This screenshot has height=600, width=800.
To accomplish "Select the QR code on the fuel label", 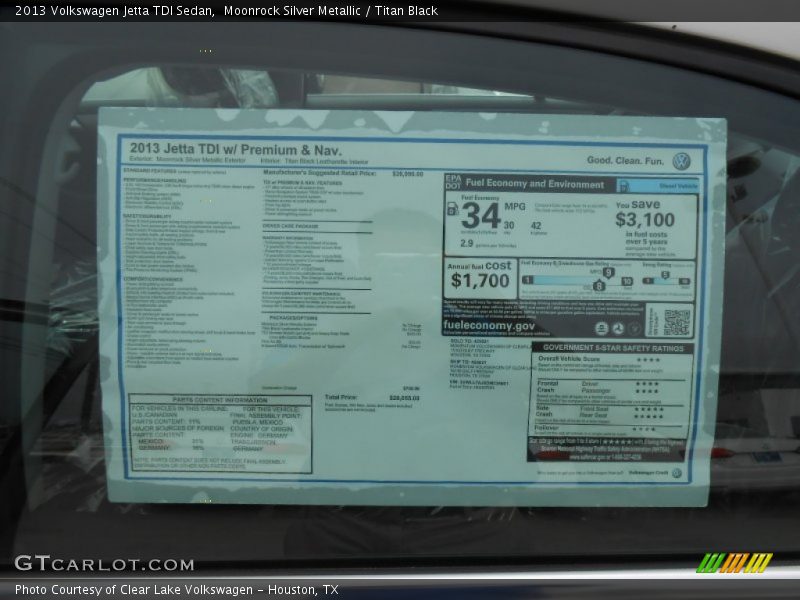I will 677,321.
